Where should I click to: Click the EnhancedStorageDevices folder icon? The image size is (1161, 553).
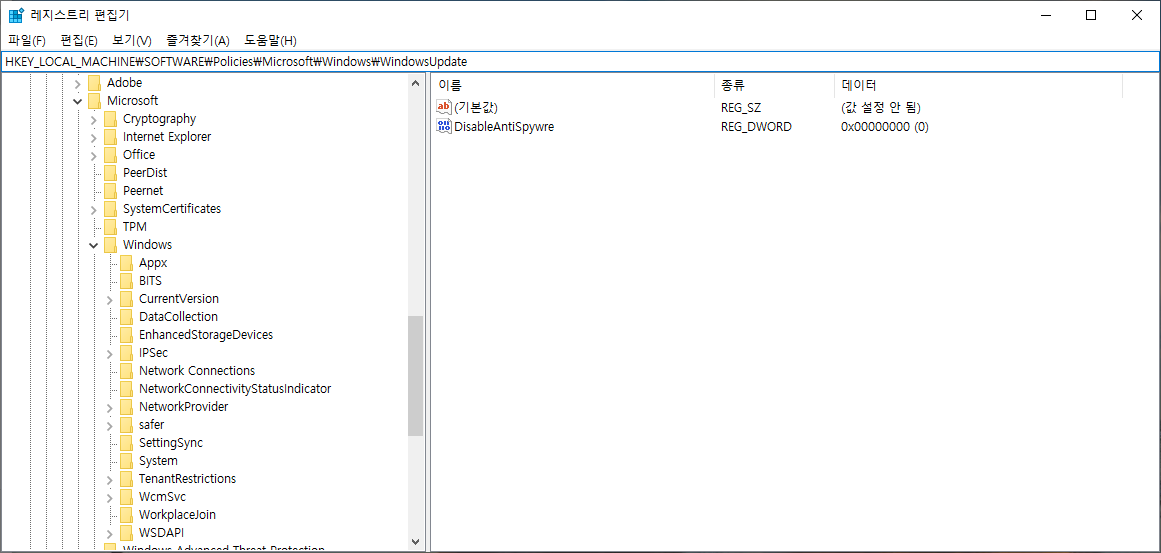click(127, 335)
